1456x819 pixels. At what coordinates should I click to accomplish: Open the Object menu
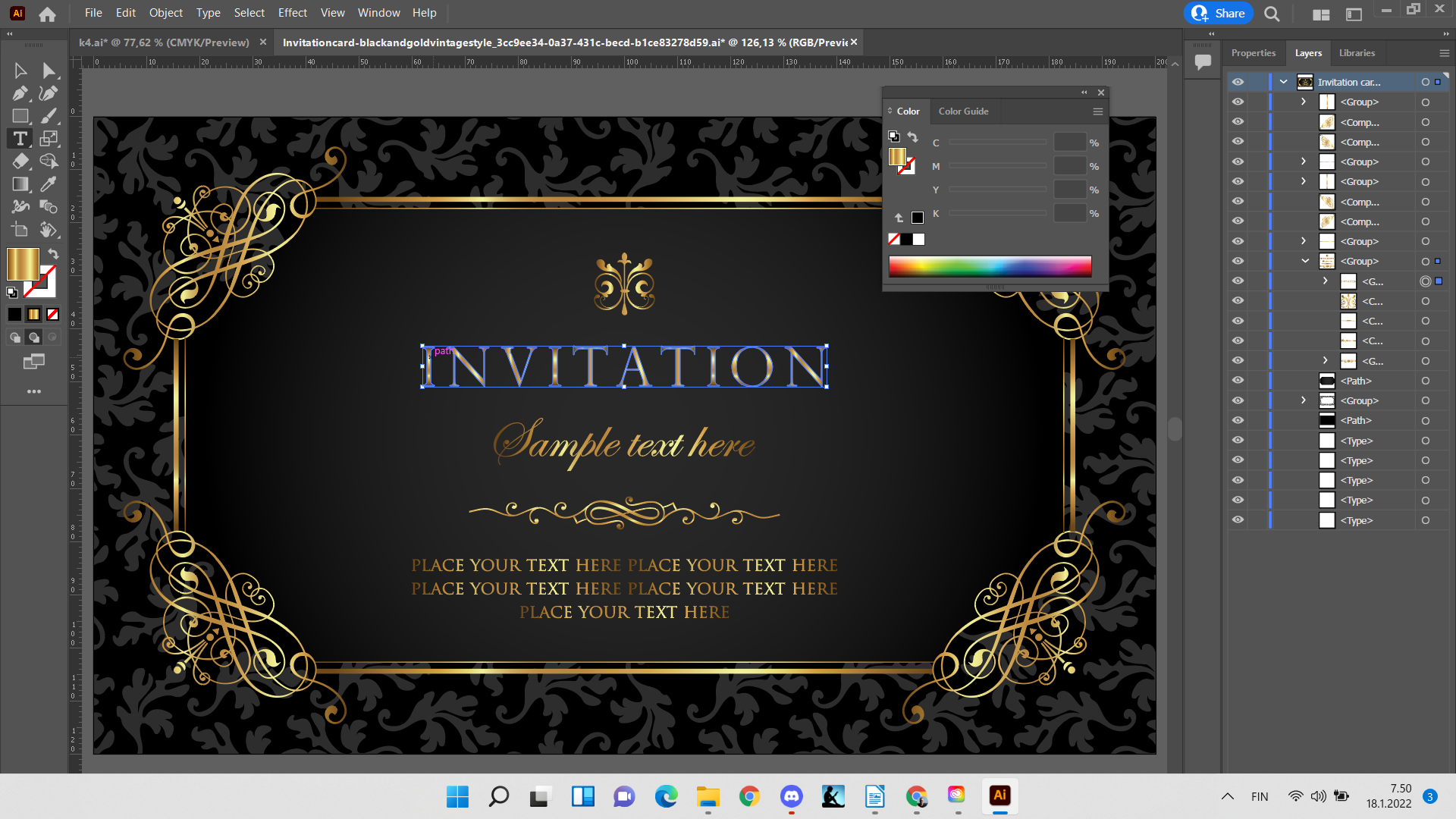click(x=165, y=13)
